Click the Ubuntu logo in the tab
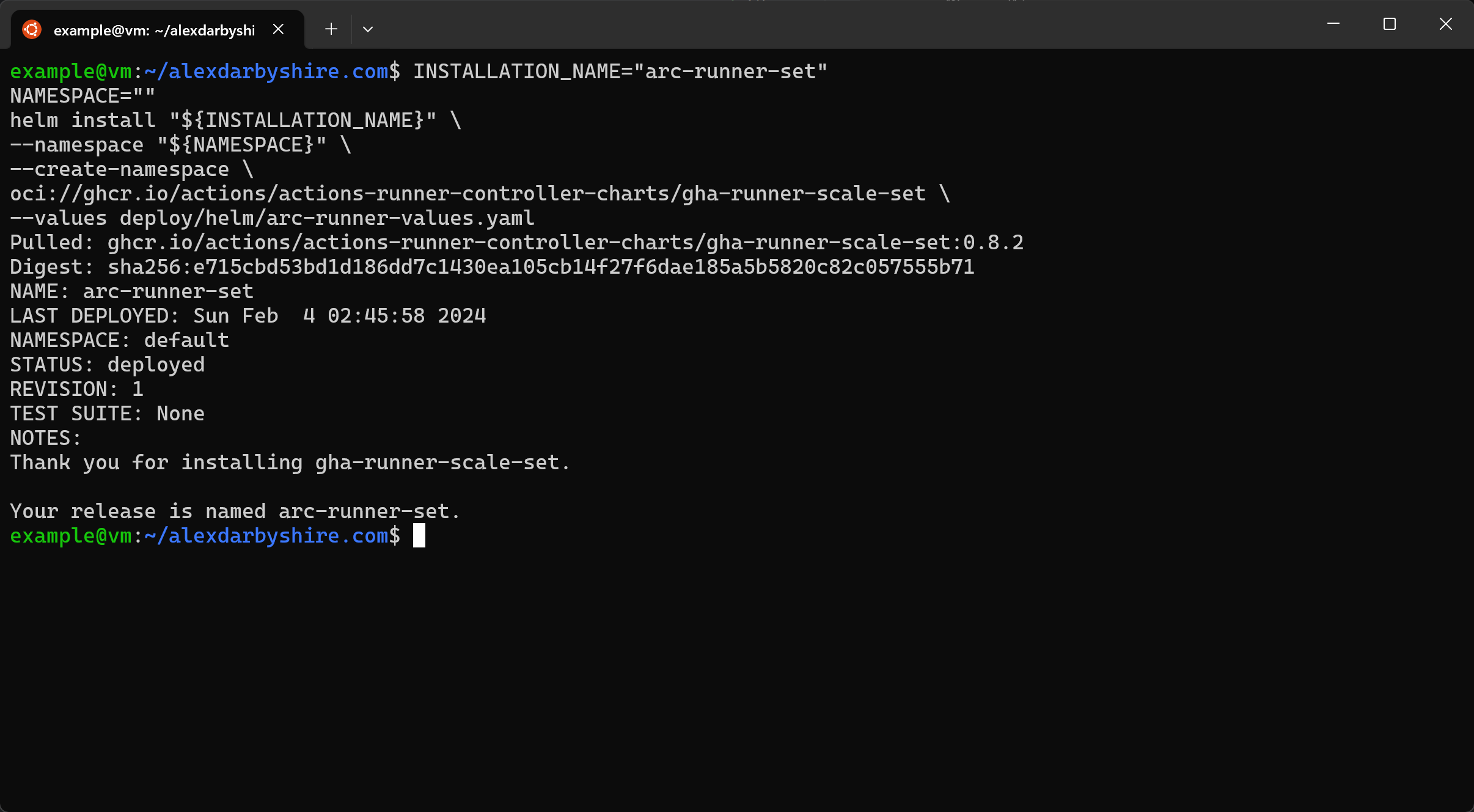This screenshot has width=1474, height=812. click(32, 29)
